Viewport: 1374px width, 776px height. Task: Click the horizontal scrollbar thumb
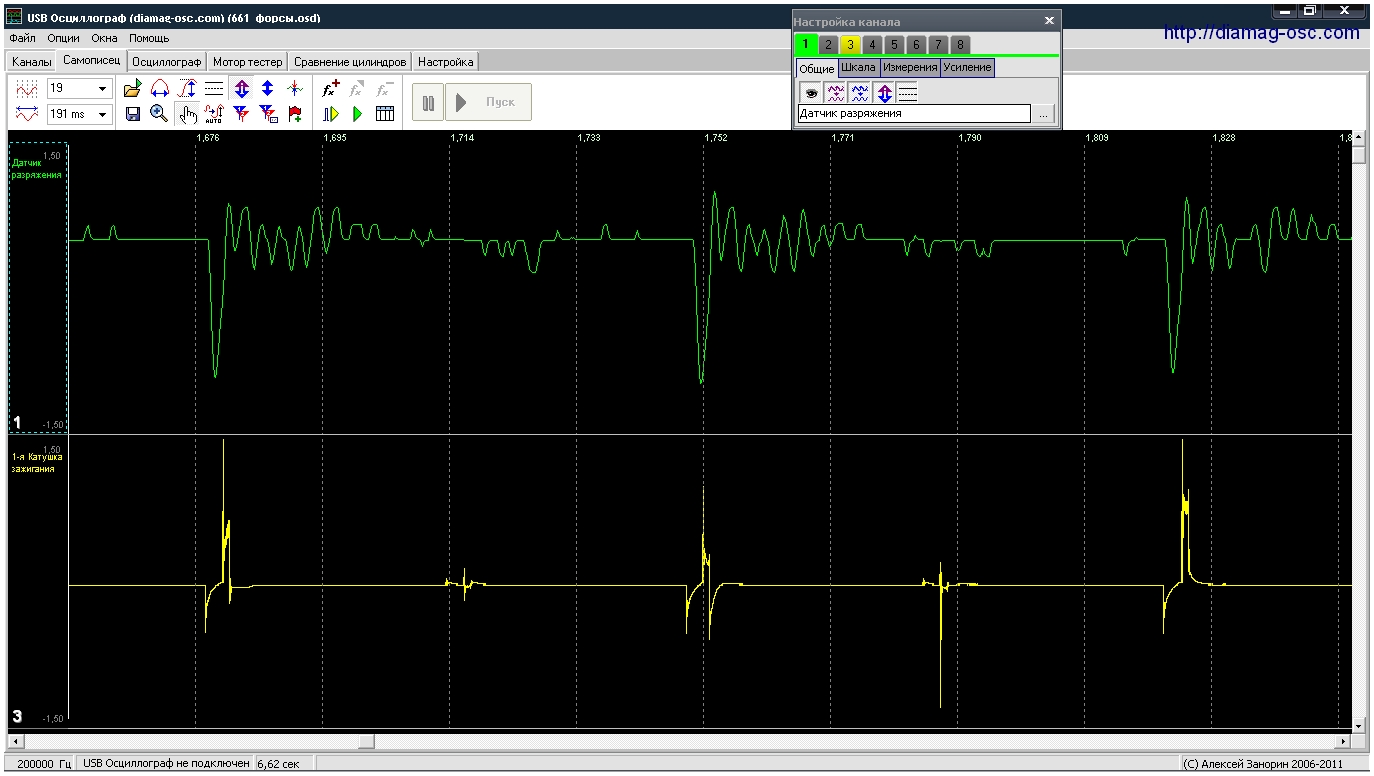tap(367, 741)
